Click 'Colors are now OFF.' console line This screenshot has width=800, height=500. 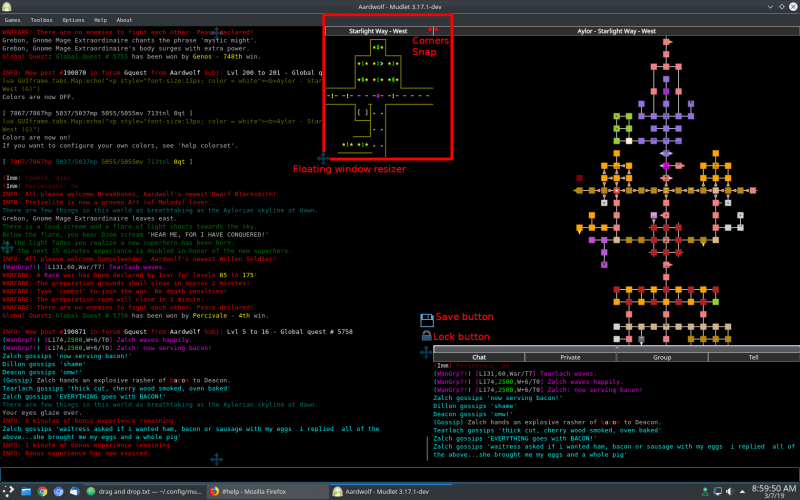tap(38, 97)
